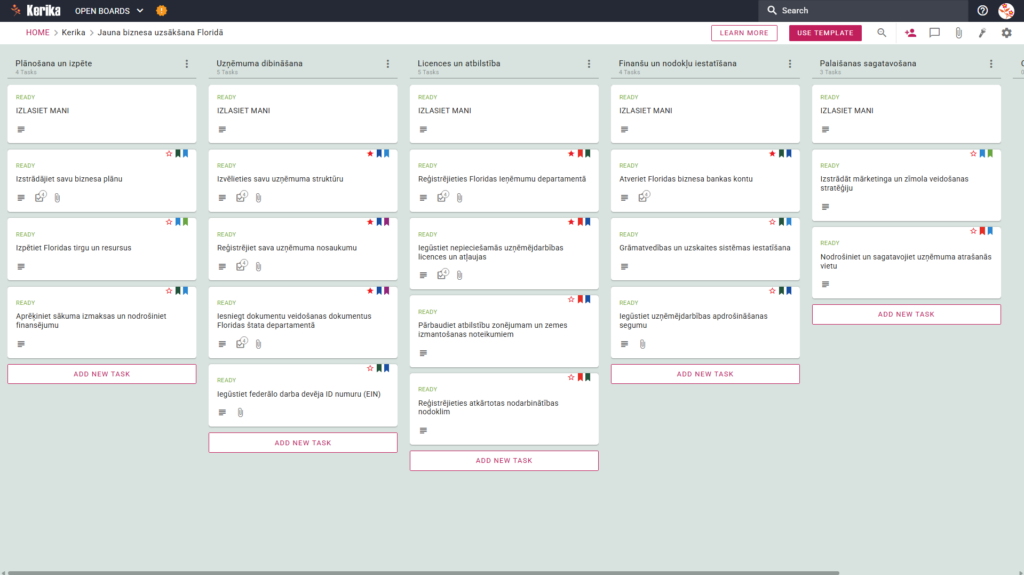Image resolution: width=1024 pixels, height=575 pixels.
Task: Open checklist icon on Iegūstiet nepieciešamās uzņēmējdarbības licences
Action: point(443,274)
